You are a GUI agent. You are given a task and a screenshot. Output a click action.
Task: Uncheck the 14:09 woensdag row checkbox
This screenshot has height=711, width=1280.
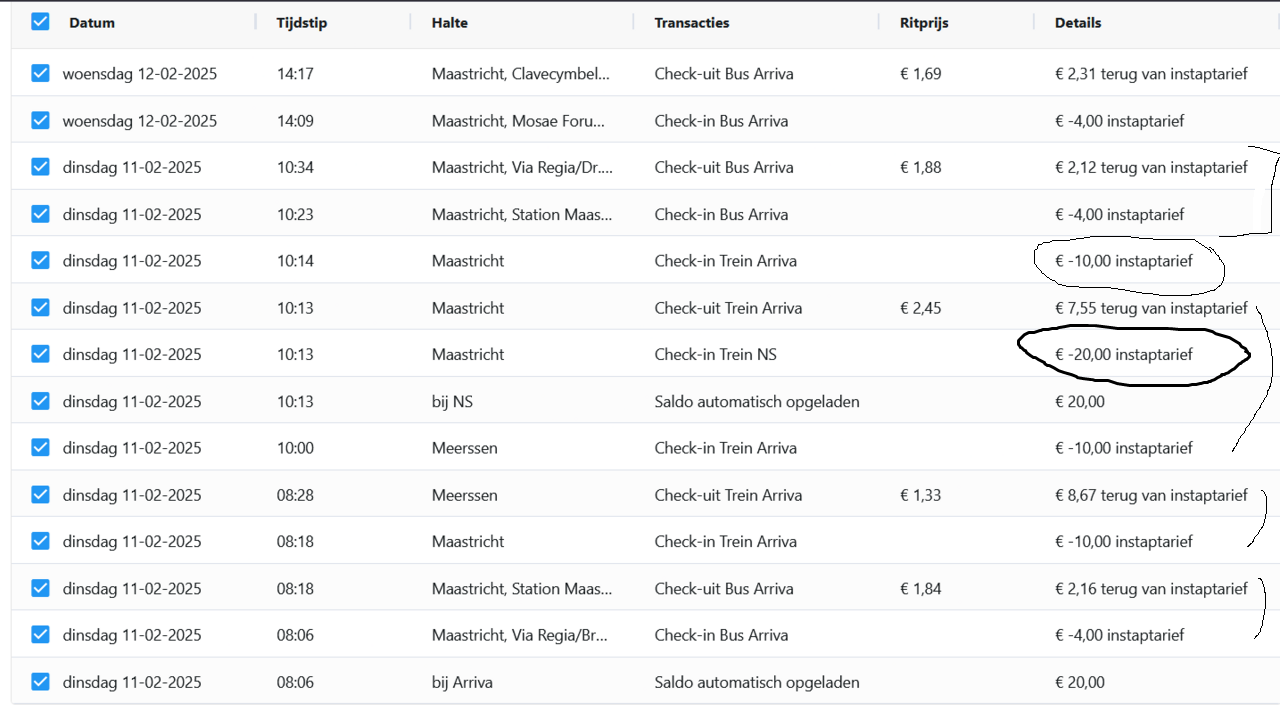click(x=40, y=120)
